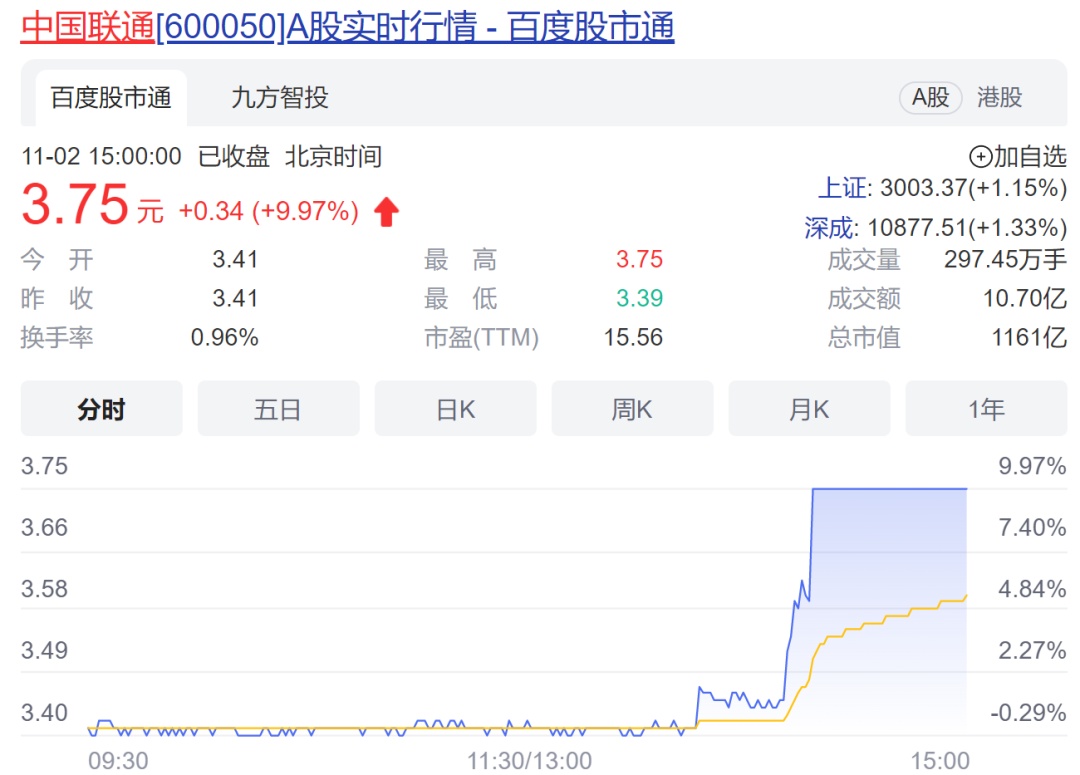Select the 五日 chart tab
1080x775 pixels.
(x=278, y=409)
